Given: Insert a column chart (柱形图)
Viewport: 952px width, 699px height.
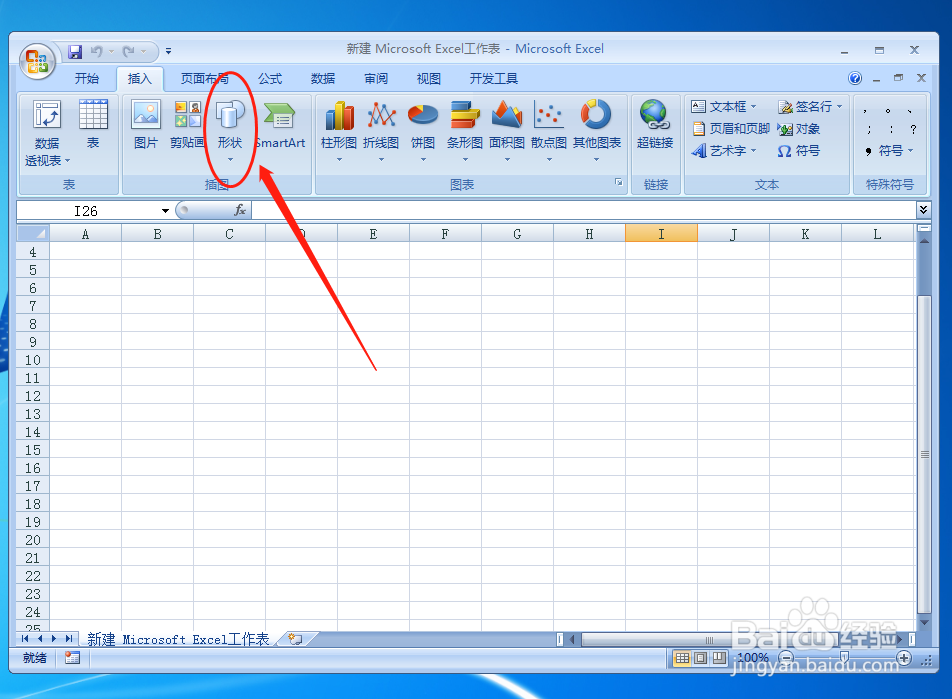Looking at the screenshot, I should tap(339, 131).
